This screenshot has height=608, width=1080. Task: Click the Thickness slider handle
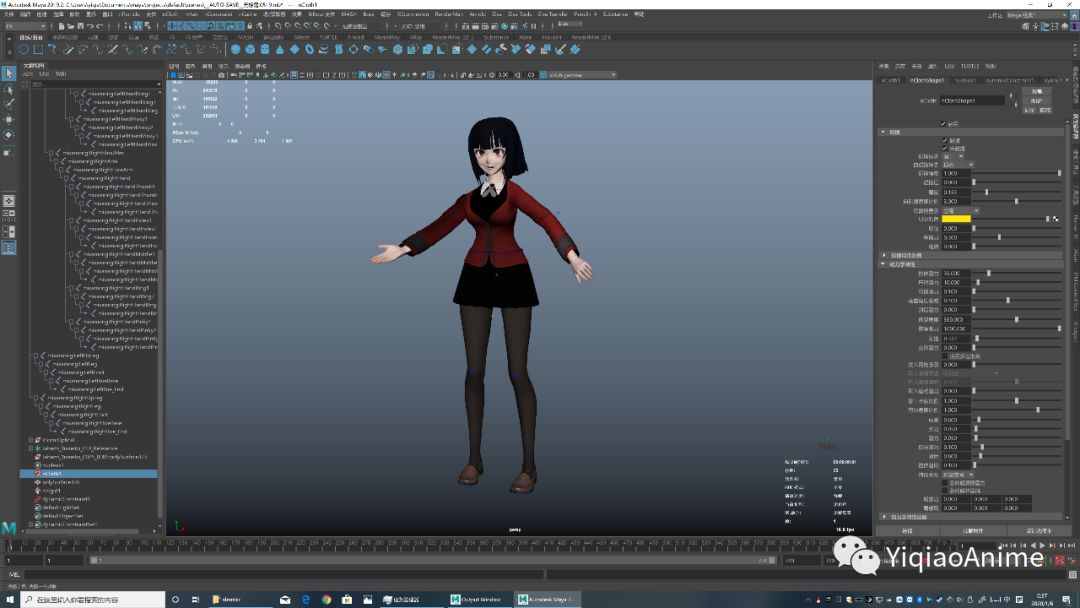pyautogui.click(x=986, y=192)
